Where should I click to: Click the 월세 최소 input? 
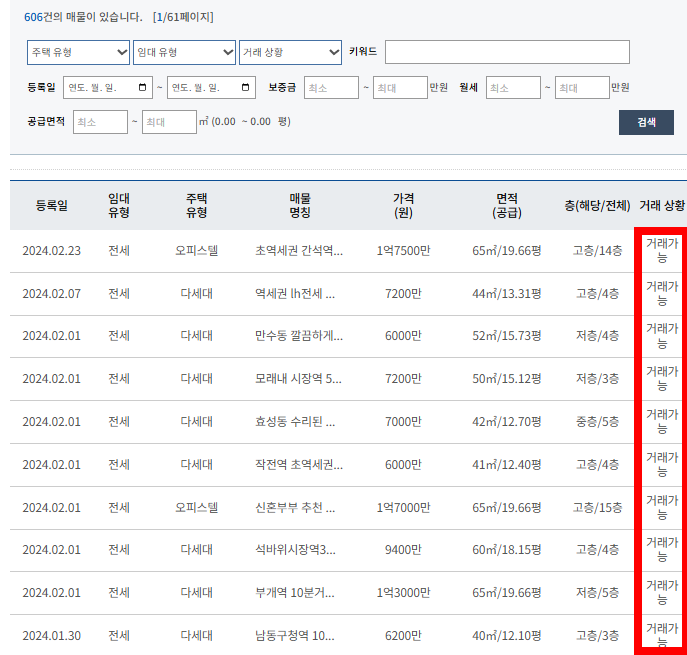(513, 88)
